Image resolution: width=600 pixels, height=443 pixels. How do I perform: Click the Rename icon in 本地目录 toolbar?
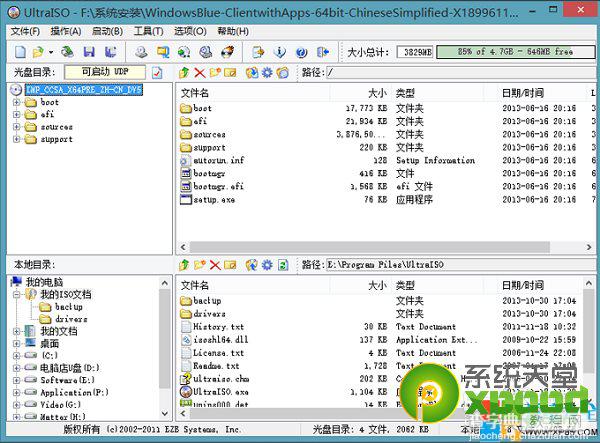pyautogui.click(x=230, y=265)
